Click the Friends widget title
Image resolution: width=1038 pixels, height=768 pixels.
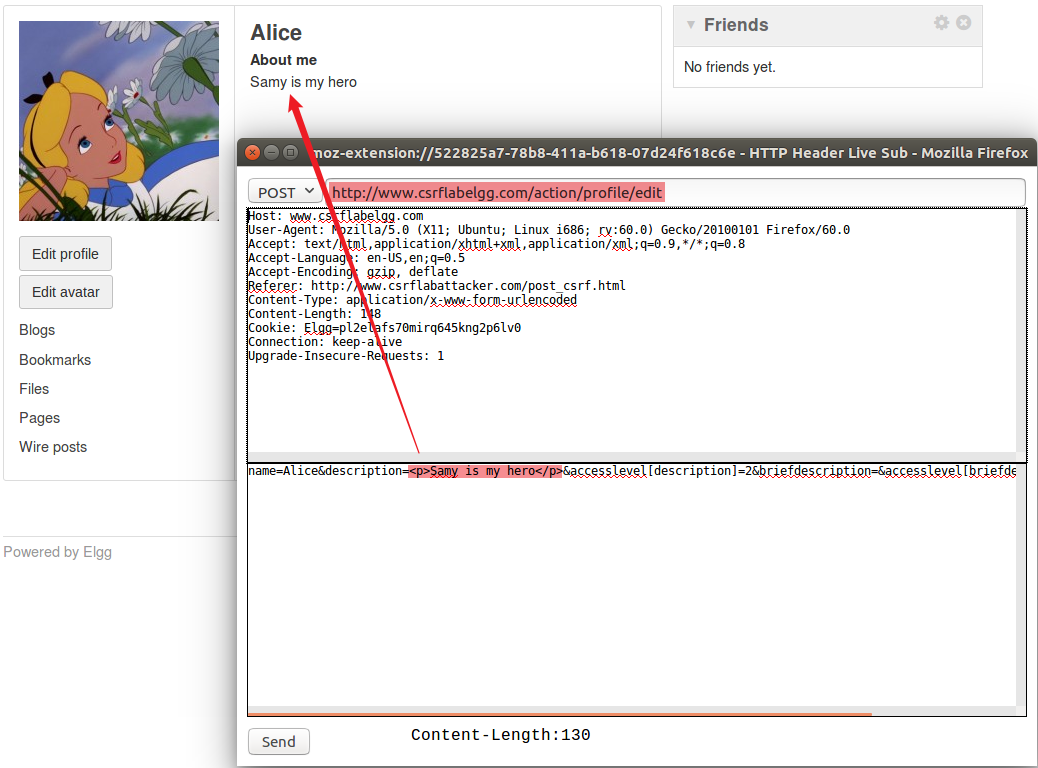point(736,25)
